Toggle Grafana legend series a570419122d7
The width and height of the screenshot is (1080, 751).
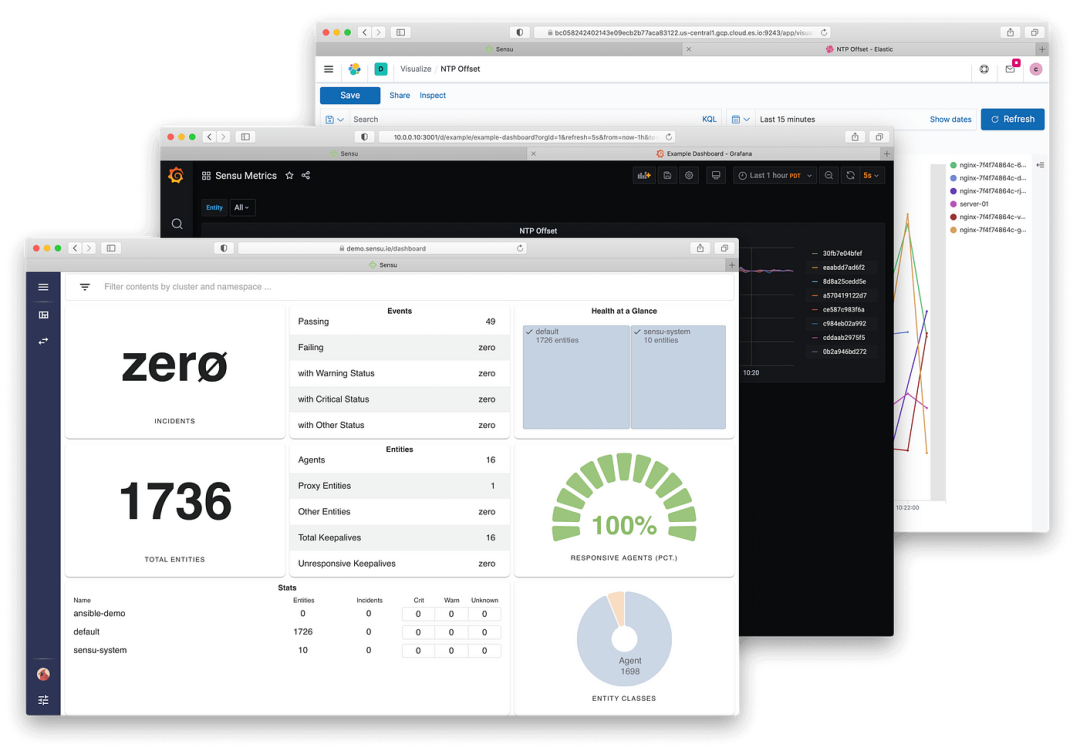[844, 296]
